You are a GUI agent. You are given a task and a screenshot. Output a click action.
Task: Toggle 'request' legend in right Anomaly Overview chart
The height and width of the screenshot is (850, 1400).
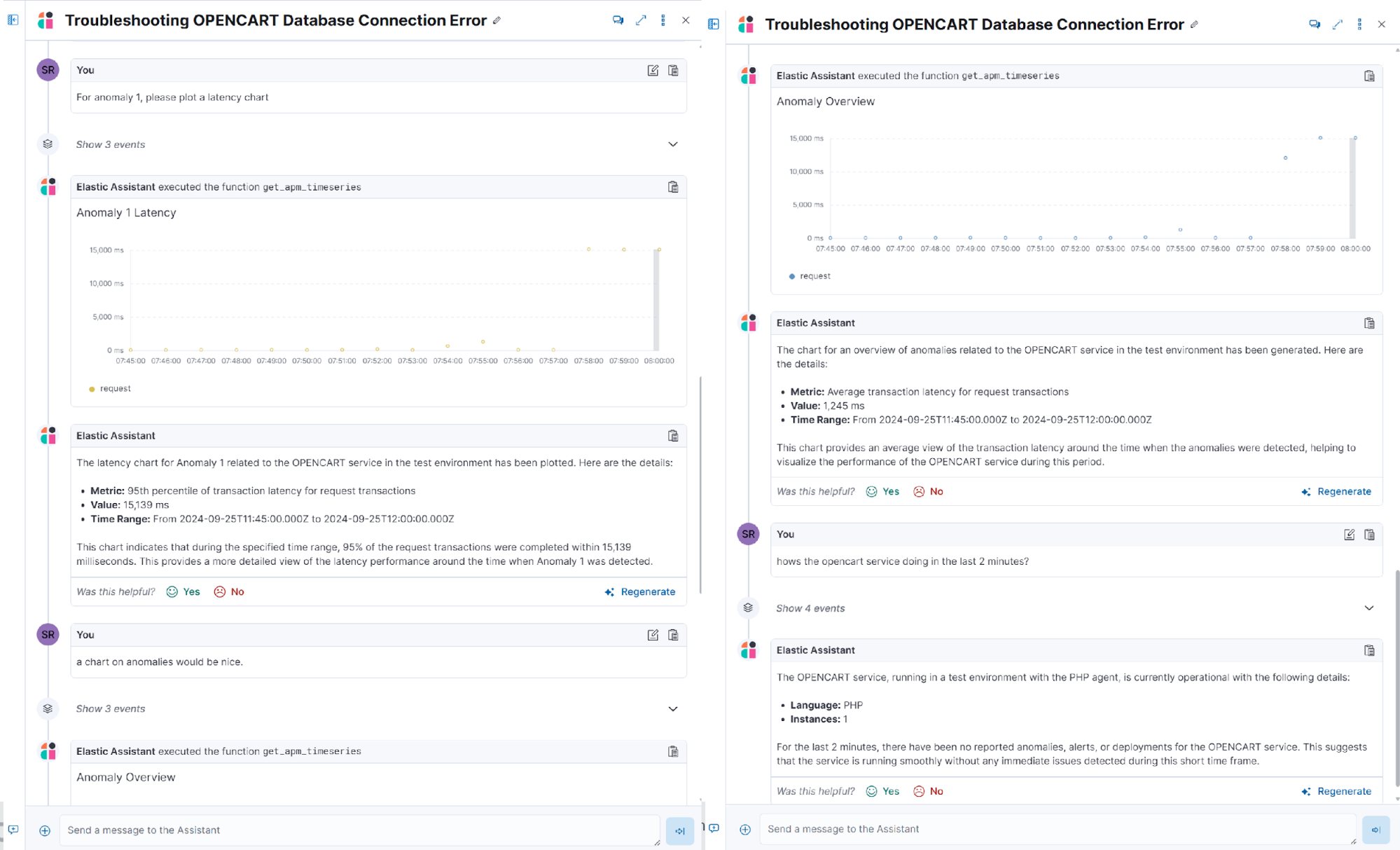click(x=810, y=277)
